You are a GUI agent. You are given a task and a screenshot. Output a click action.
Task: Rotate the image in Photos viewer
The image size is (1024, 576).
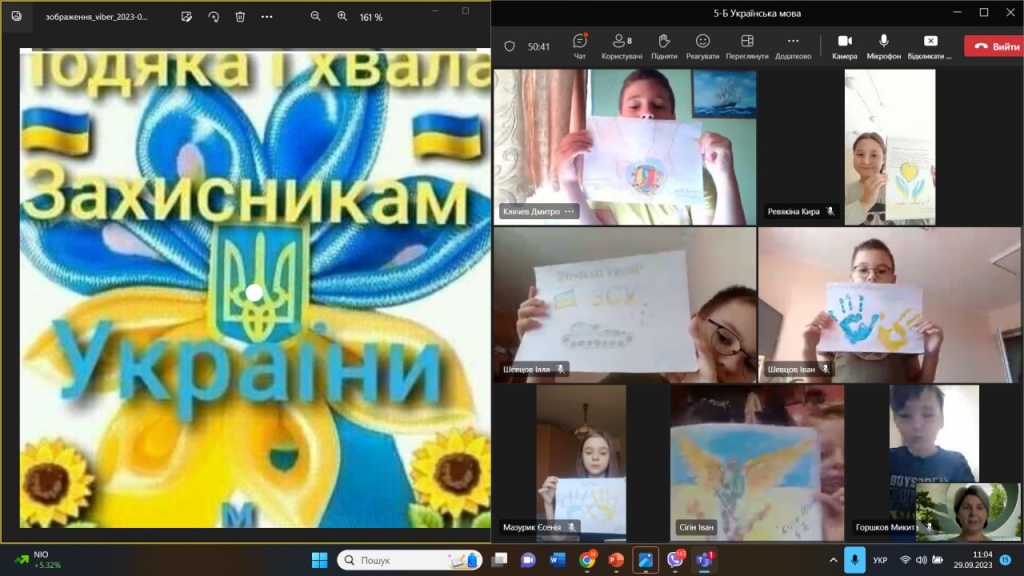click(x=213, y=17)
